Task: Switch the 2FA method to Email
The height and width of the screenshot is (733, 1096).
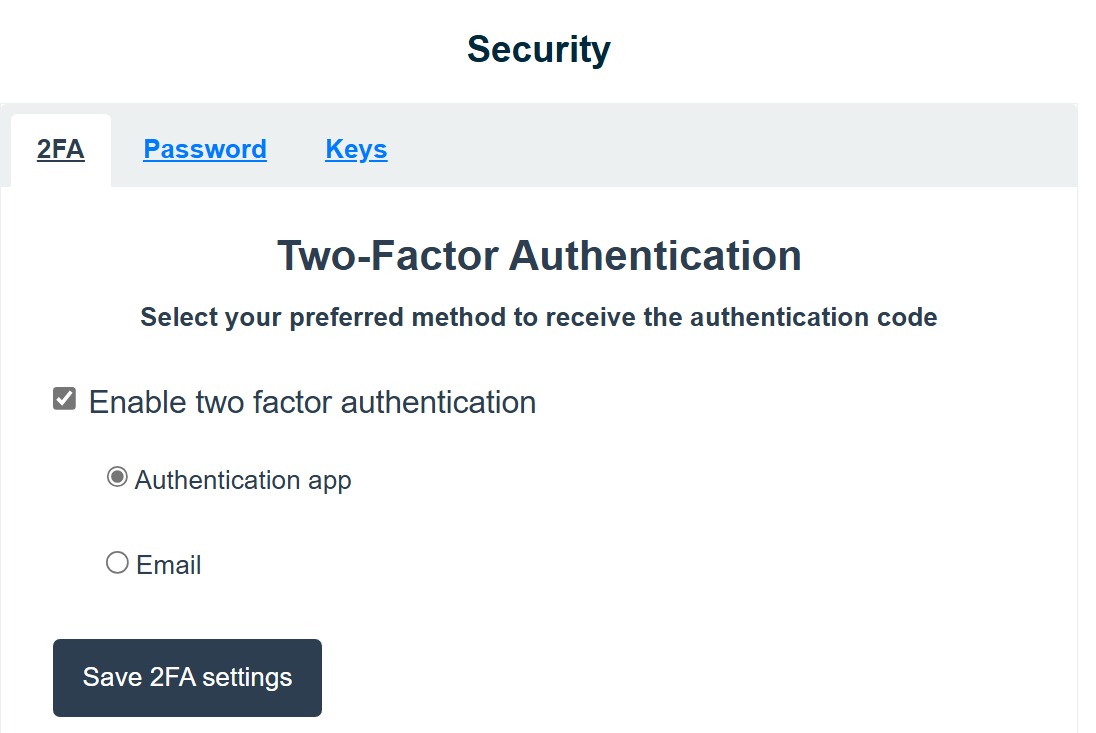Action: point(117,563)
